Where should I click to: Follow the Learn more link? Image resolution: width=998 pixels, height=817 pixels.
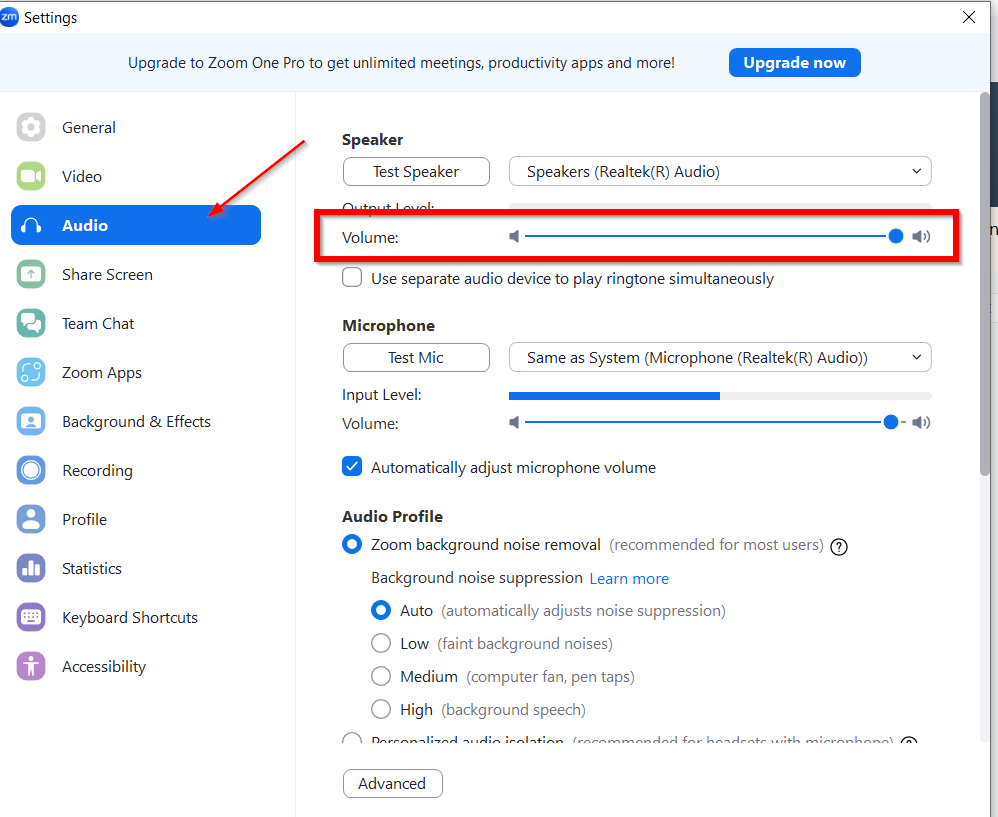pyautogui.click(x=629, y=578)
